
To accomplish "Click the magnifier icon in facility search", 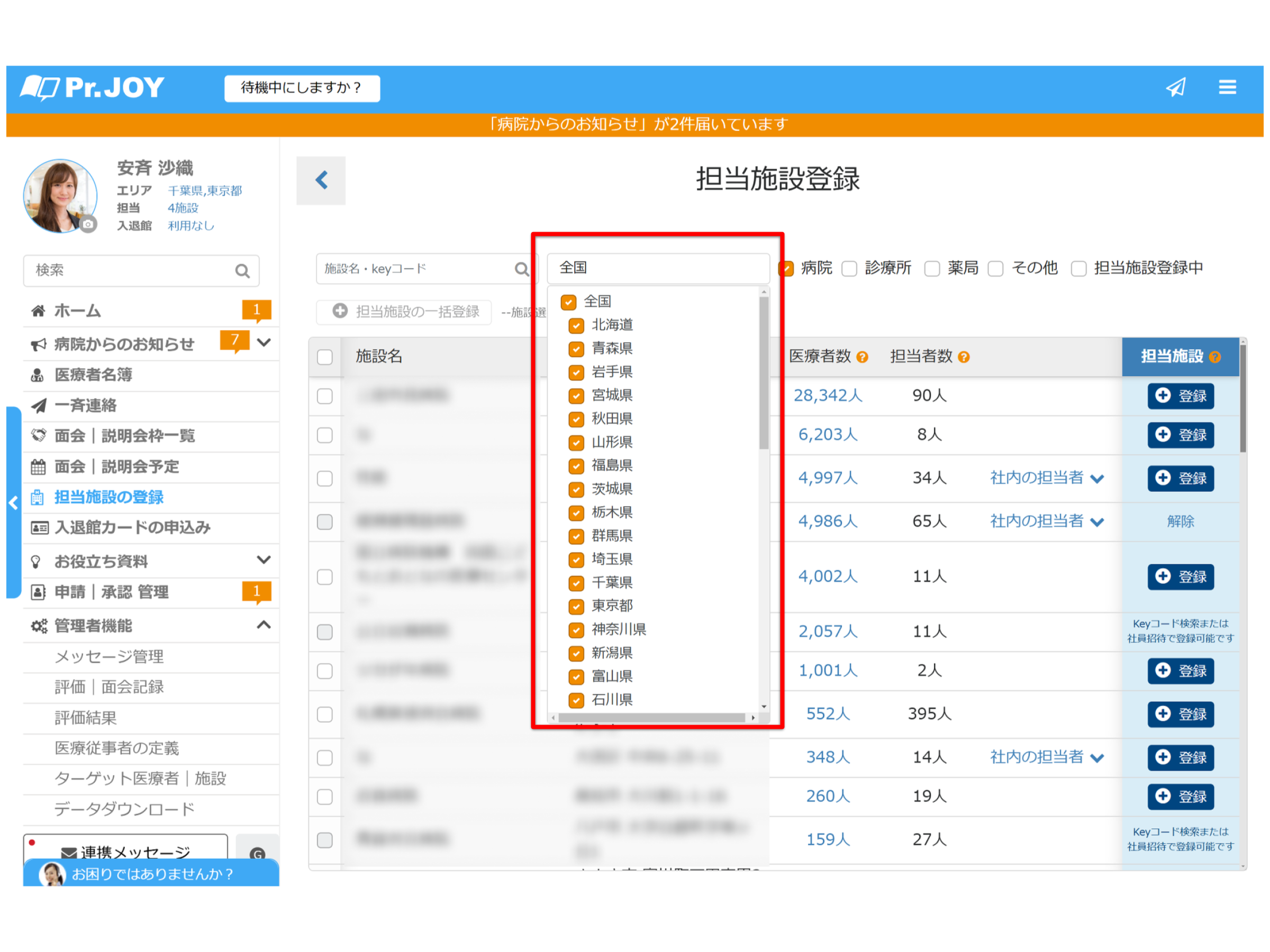I will coord(521,269).
